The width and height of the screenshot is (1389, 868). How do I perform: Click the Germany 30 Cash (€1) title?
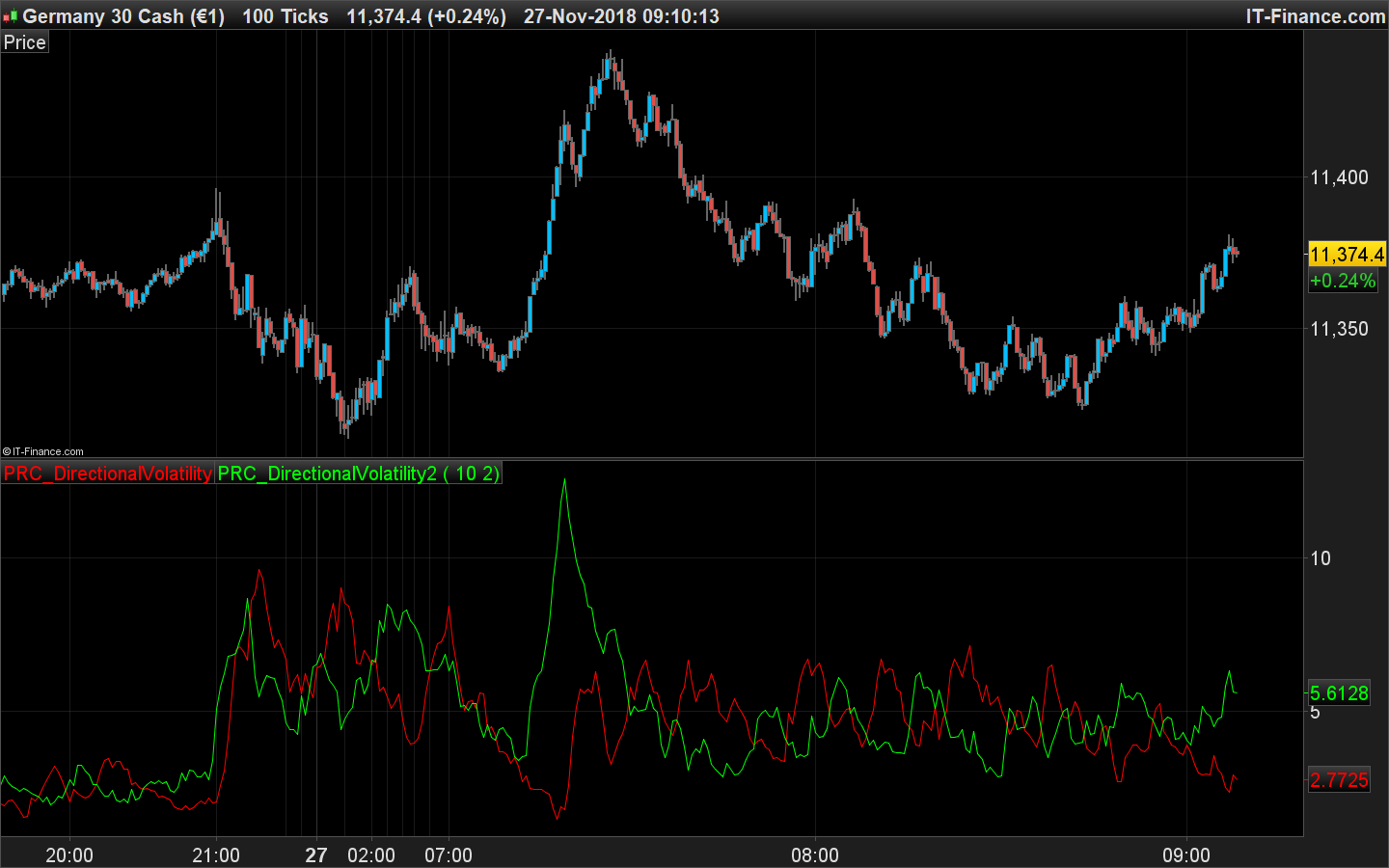(x=123, y=16)
